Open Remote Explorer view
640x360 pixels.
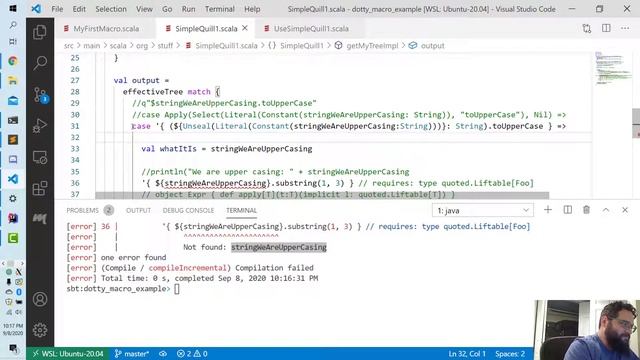tap(40, 157)
